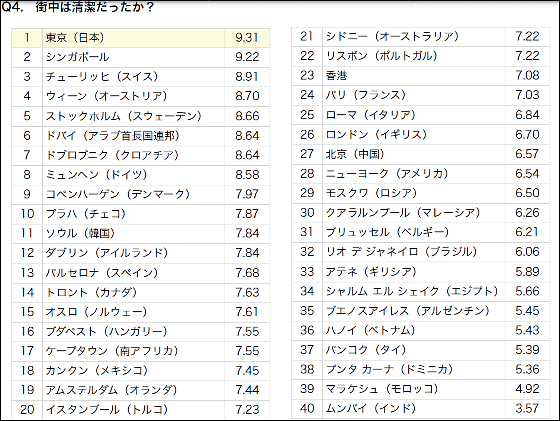Click the ミュンヘン（ドイツ） cell
Screen dimensions: 560x421
[134, 175]
